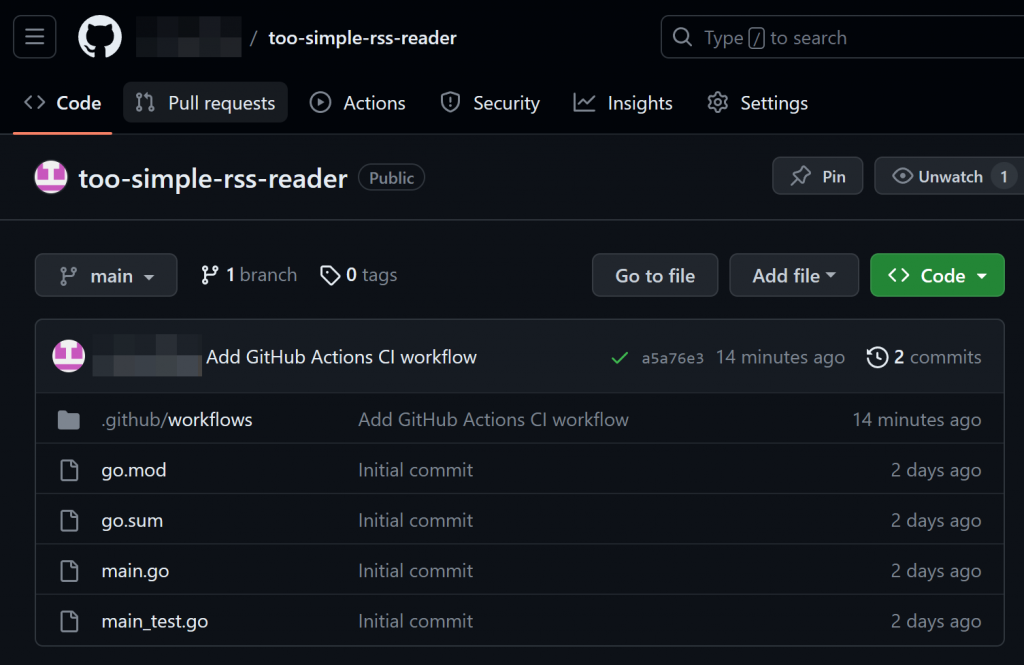Image resolution: width=1024 pixels, height=665 pixels.
Task: Open the green Code dropdown
Action: (x=937, y=275)
